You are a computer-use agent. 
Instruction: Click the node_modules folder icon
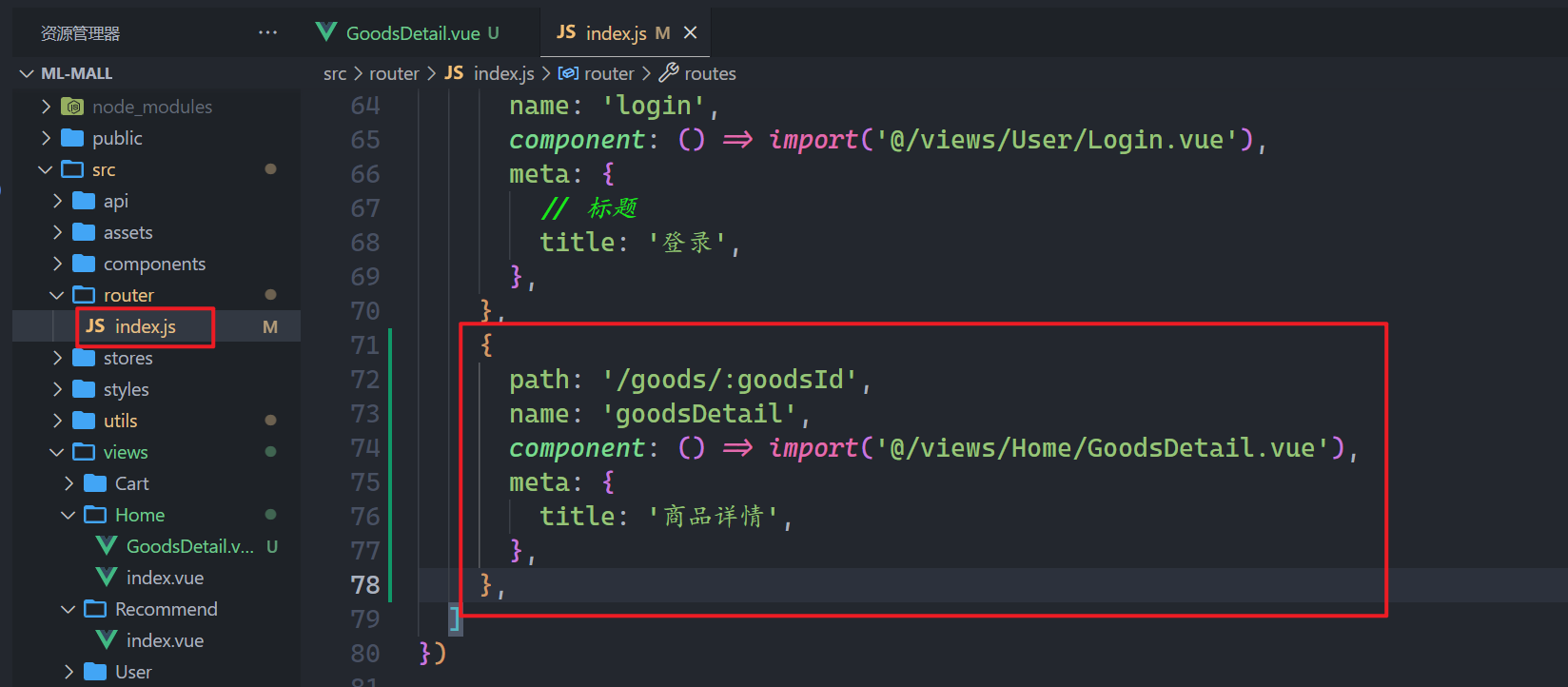pos(72,107)
